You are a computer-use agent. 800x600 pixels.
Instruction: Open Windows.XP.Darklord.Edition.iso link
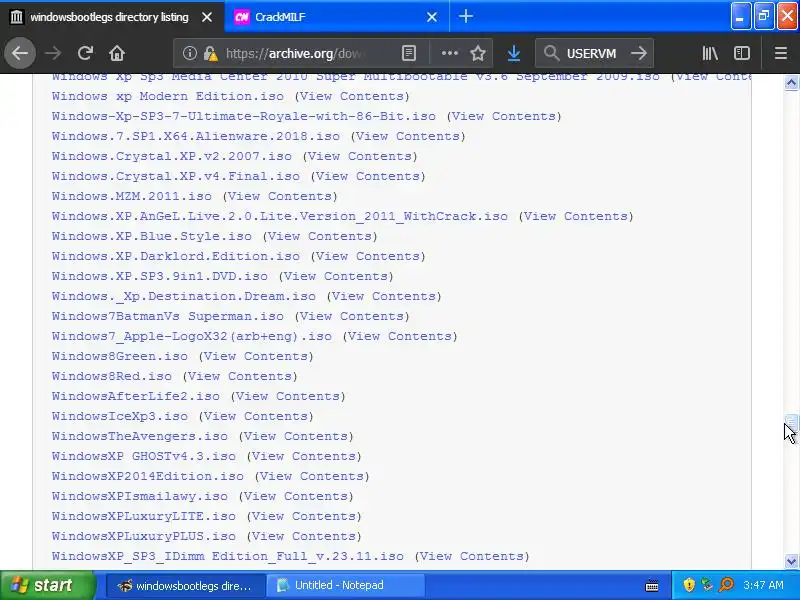(x=176, y=256)
